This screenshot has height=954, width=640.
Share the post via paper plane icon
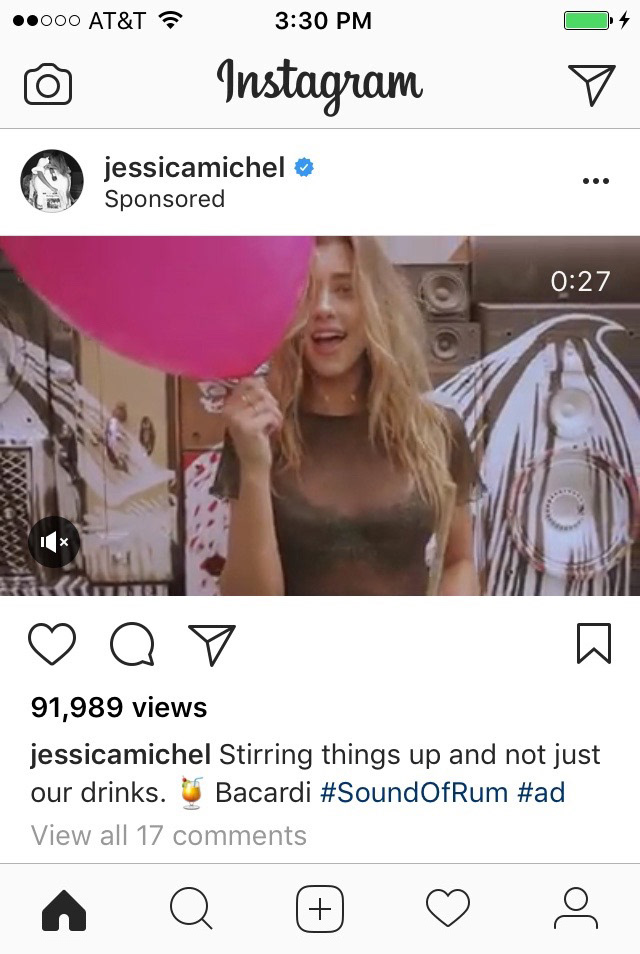(x=212, y=644)
